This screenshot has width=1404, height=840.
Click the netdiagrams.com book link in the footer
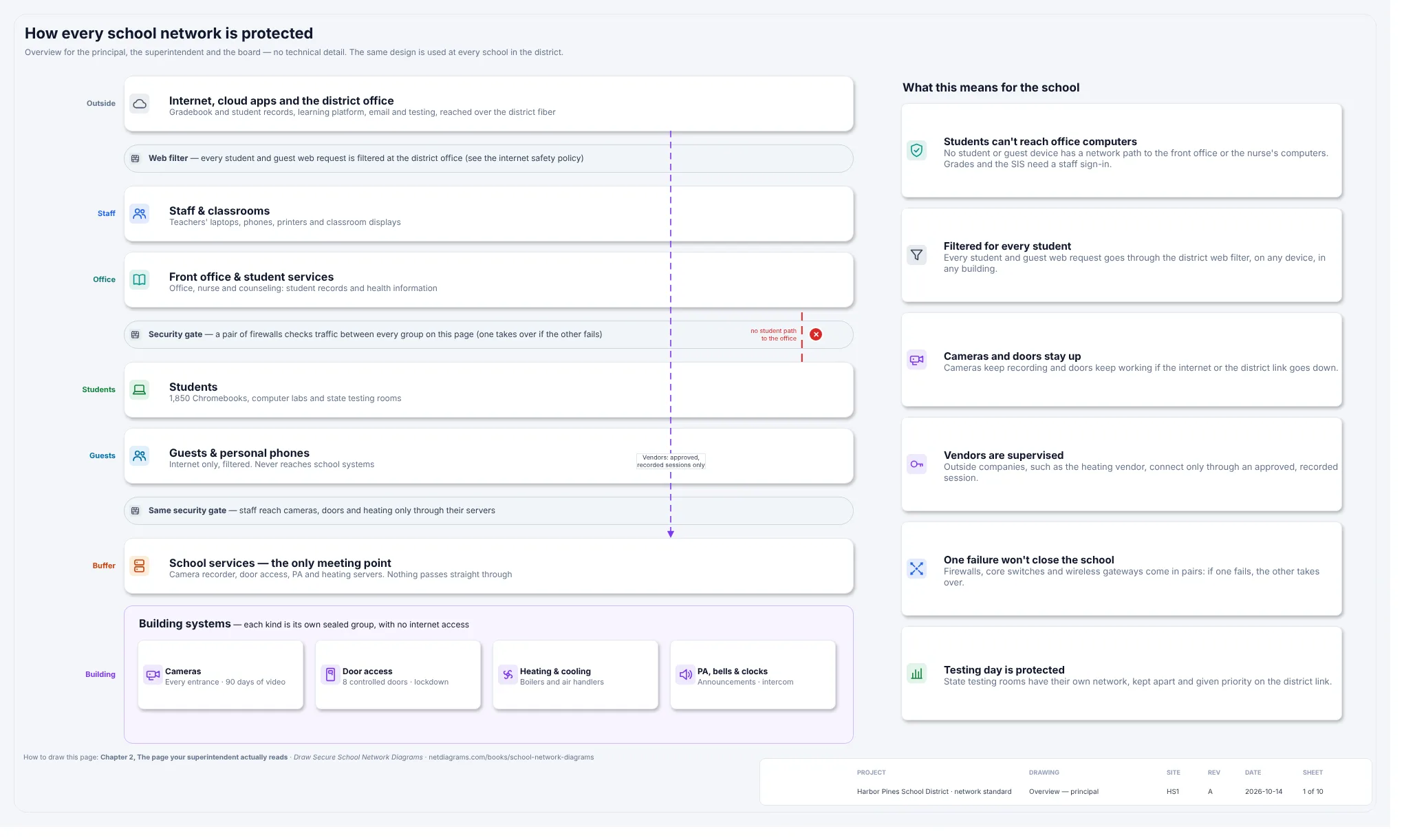coord(511,757)
